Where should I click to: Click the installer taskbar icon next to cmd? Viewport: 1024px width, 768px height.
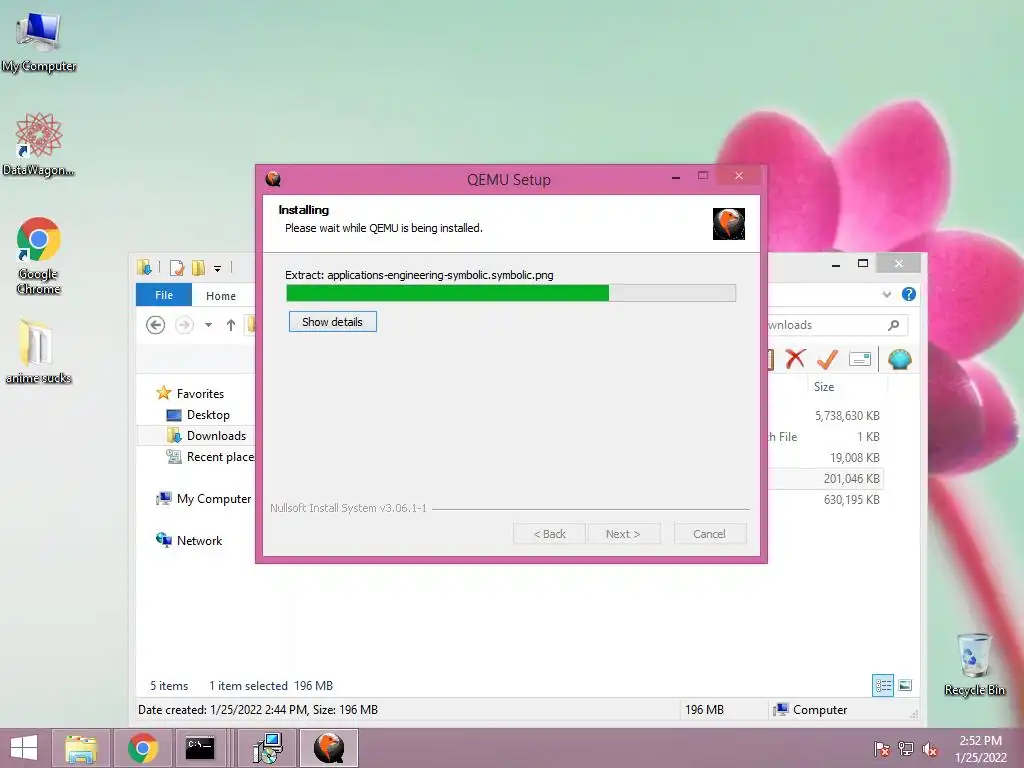coord(267,748)
